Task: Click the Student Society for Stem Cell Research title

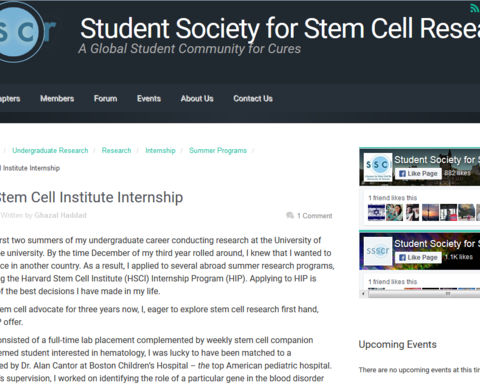Action: 280,28
